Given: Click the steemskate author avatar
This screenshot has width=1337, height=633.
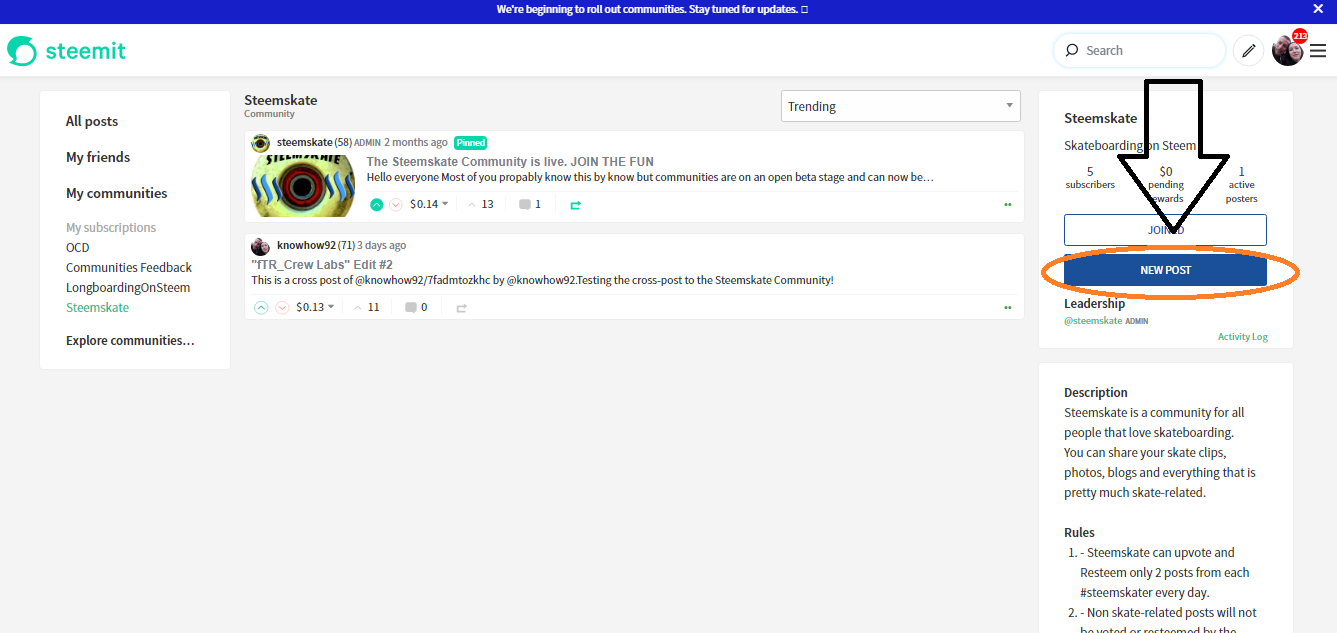Looking at the screenshot, I should pos(260,143).
